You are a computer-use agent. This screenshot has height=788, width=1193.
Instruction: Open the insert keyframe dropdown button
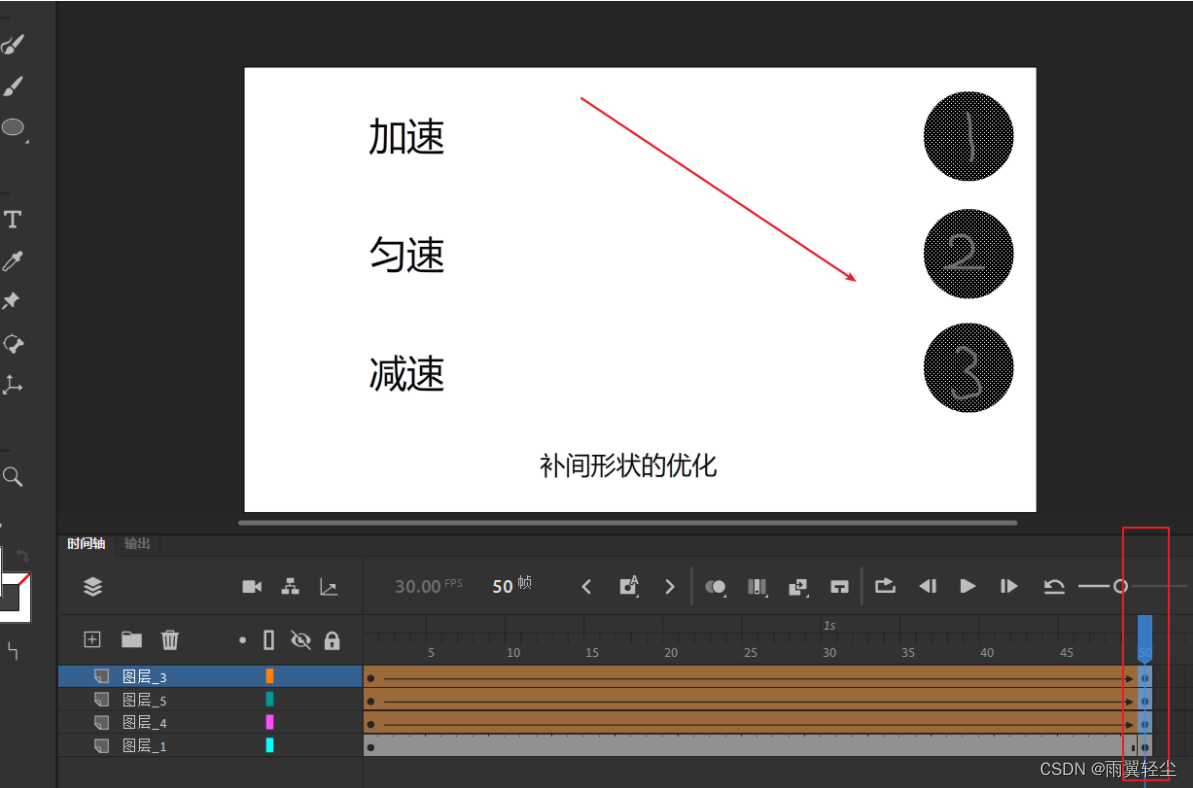(628, 586)
